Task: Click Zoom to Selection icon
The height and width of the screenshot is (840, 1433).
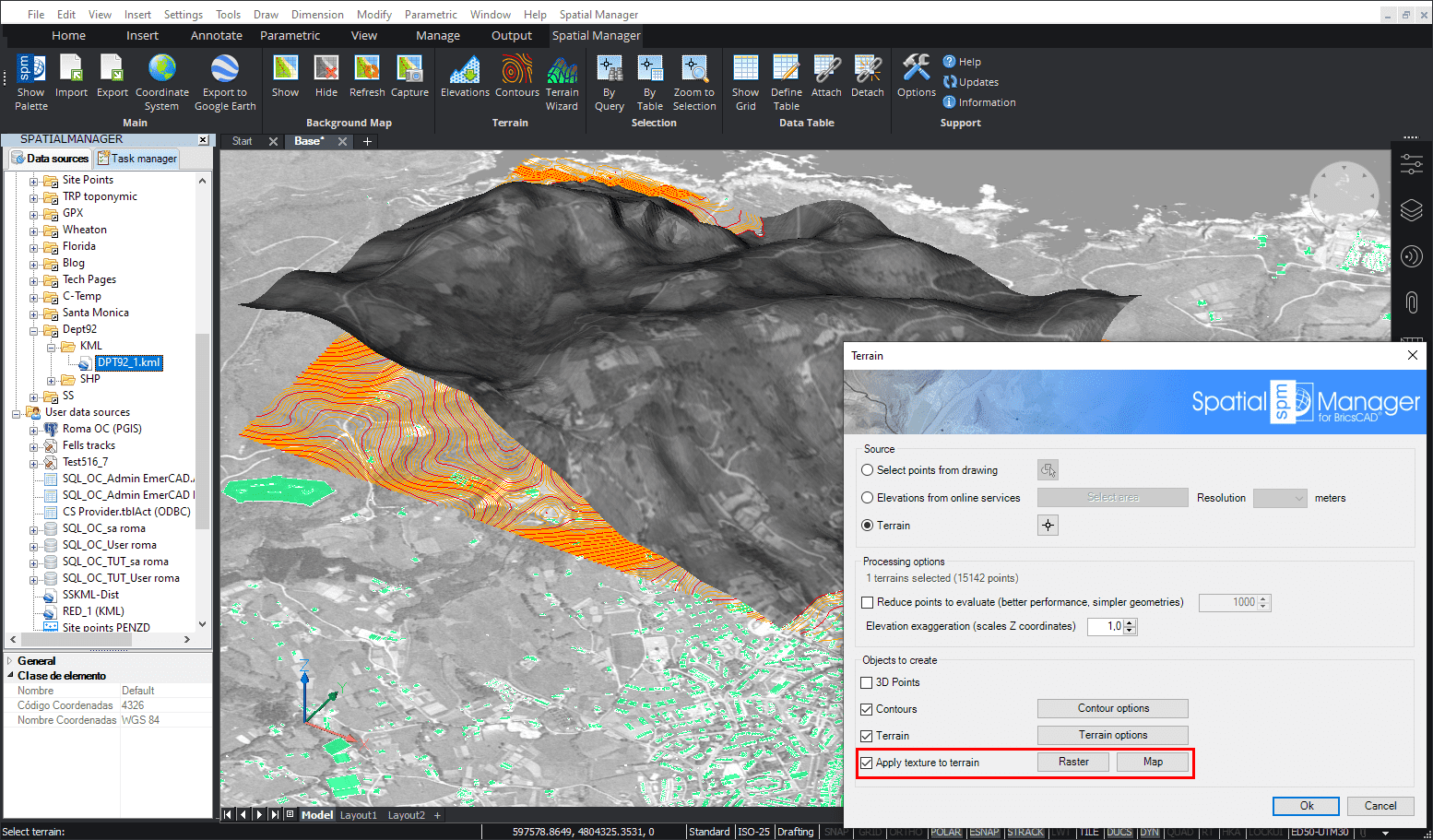Action: [x=694, y=82]
